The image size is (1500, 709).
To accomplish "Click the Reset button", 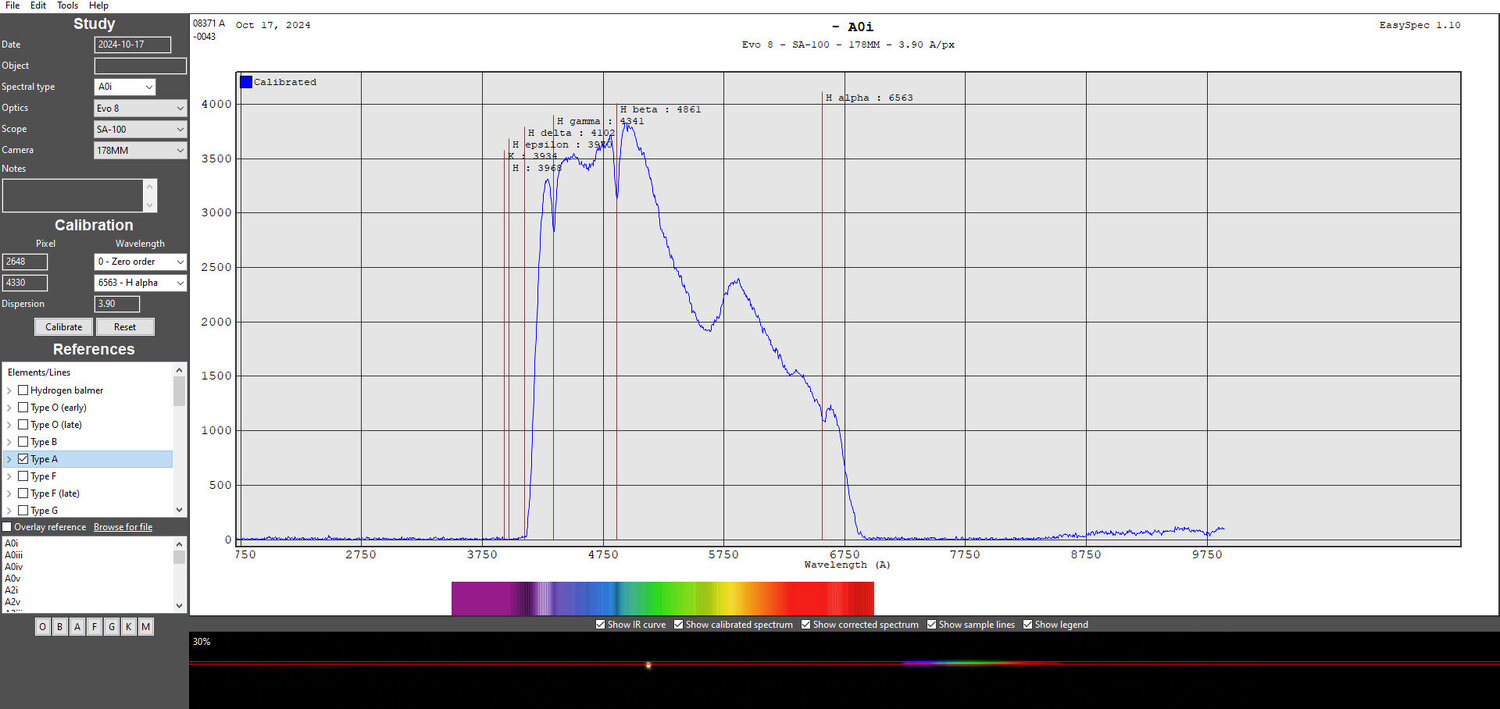I will coord(125,327).
